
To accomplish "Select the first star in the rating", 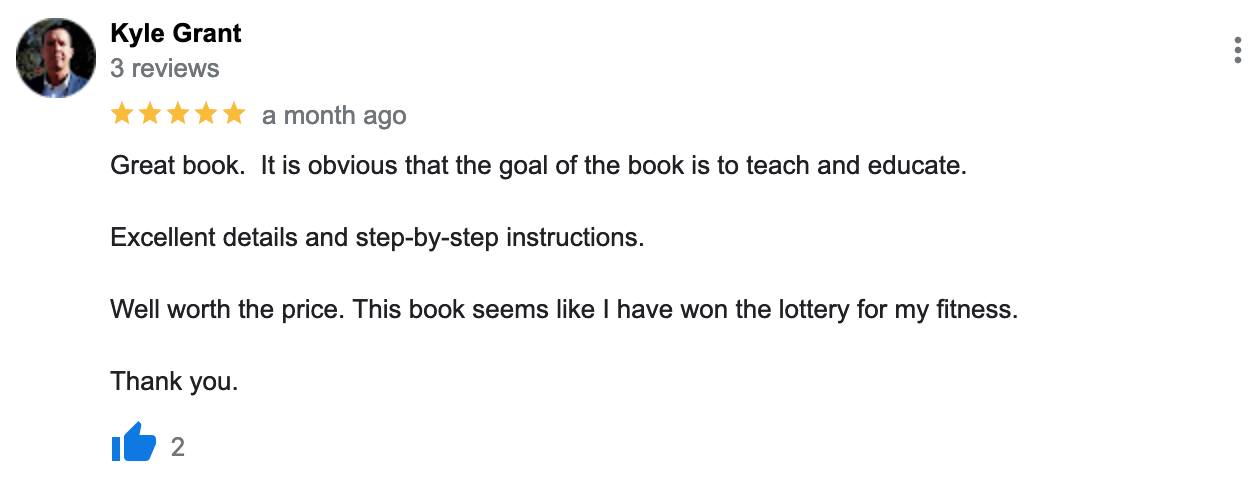I will tap(122, 113).
